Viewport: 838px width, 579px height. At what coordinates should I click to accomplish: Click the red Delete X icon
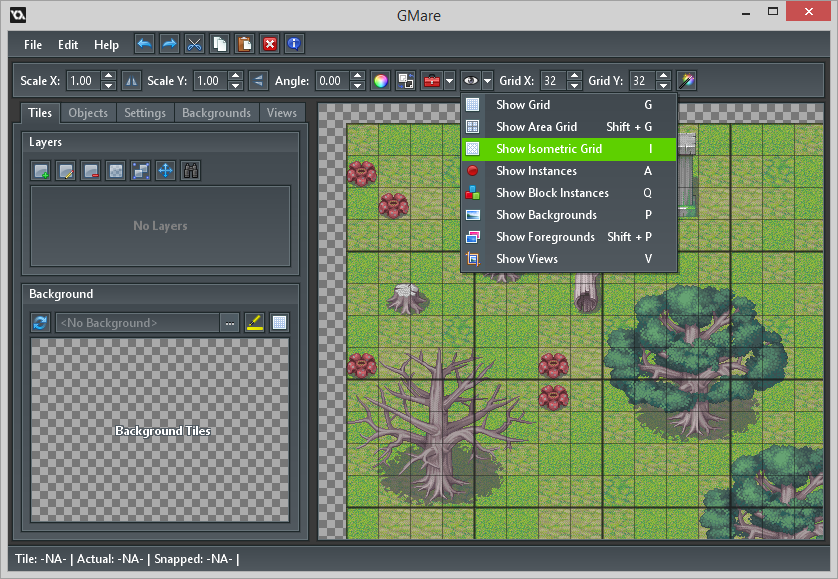[270, 44]
